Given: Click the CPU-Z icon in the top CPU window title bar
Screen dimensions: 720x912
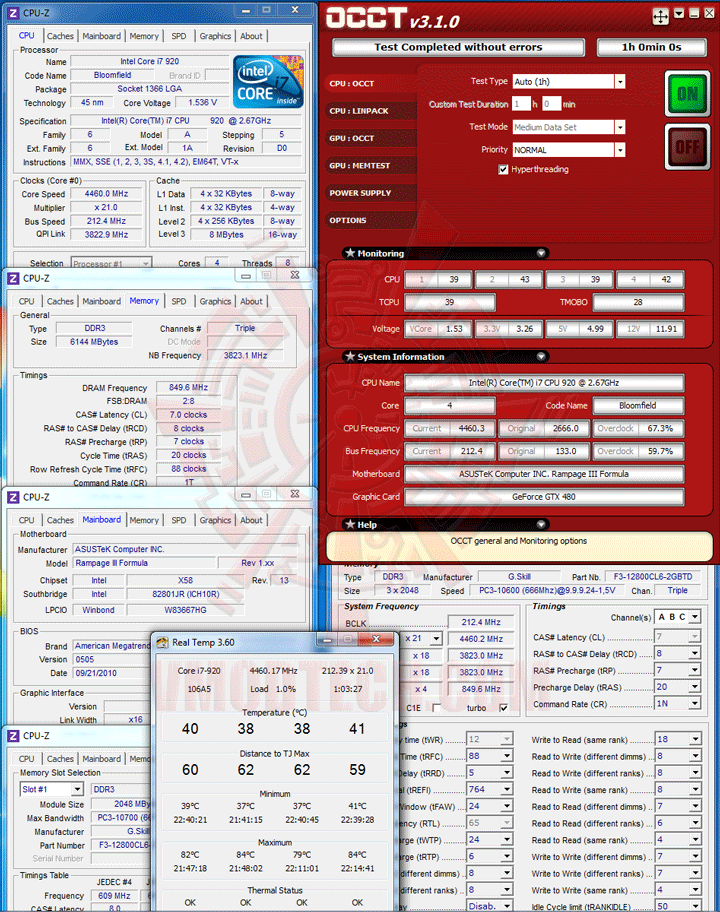Looking at the screenshot, I should (x=13, y=12).
